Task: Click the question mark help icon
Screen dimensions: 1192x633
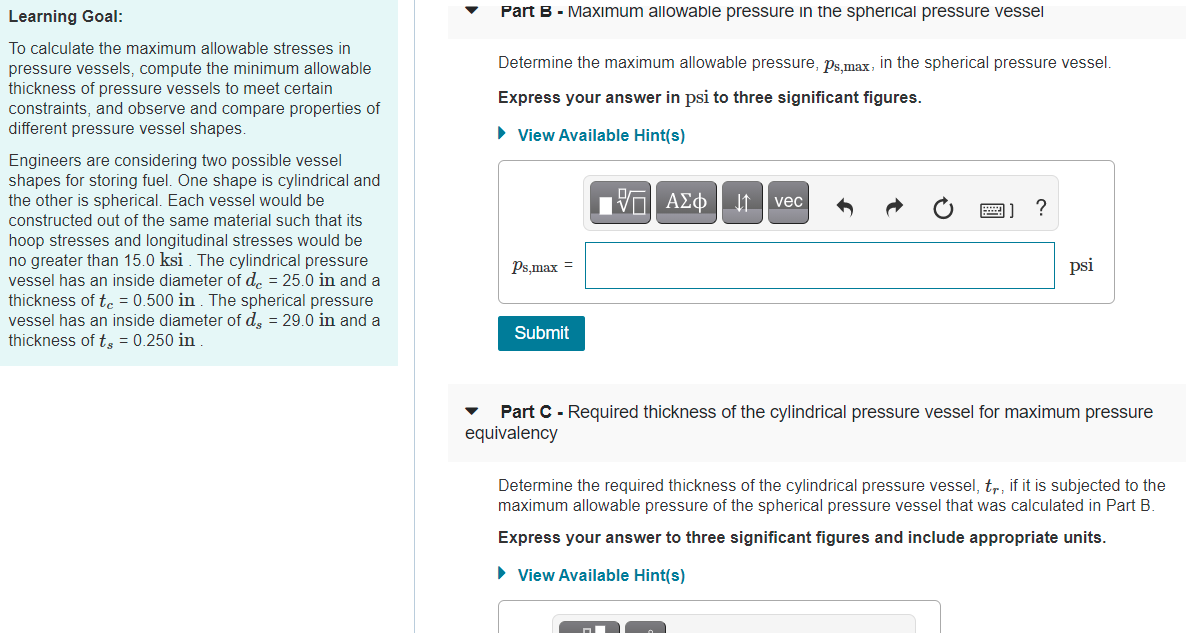Action: click(1040, 208)
